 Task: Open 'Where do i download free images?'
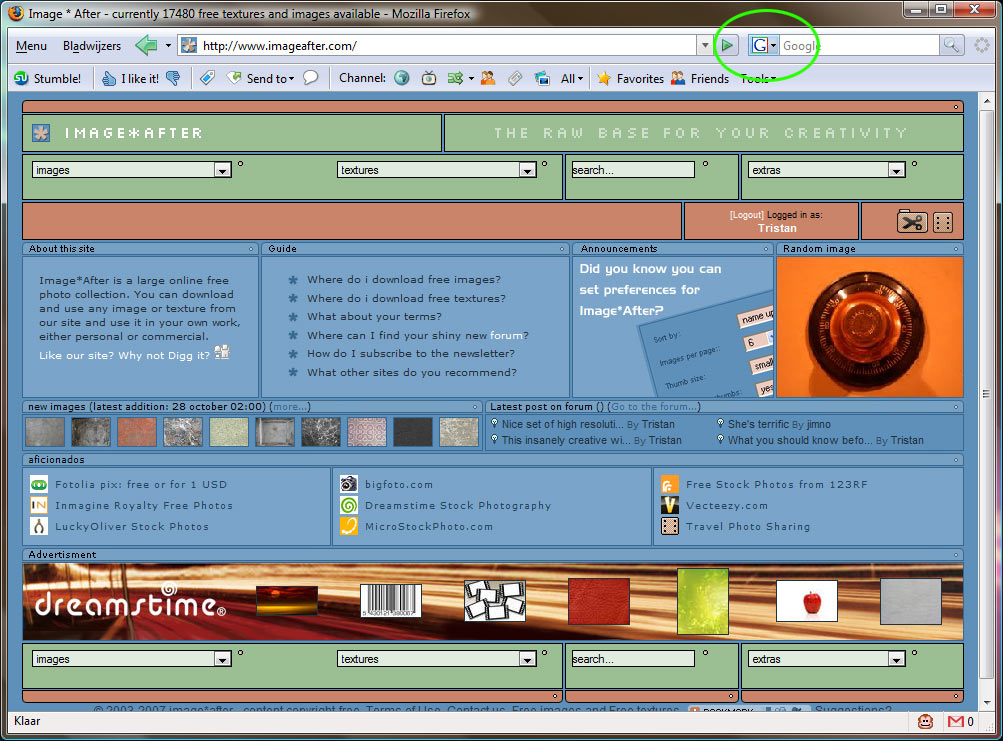click(404, 280)
